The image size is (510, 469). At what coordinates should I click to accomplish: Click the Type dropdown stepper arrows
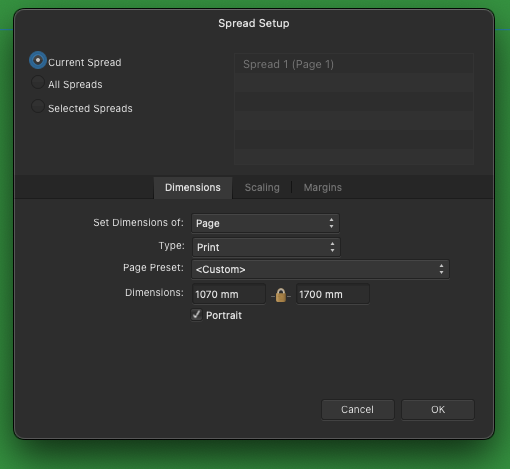[x=332, y=247]
